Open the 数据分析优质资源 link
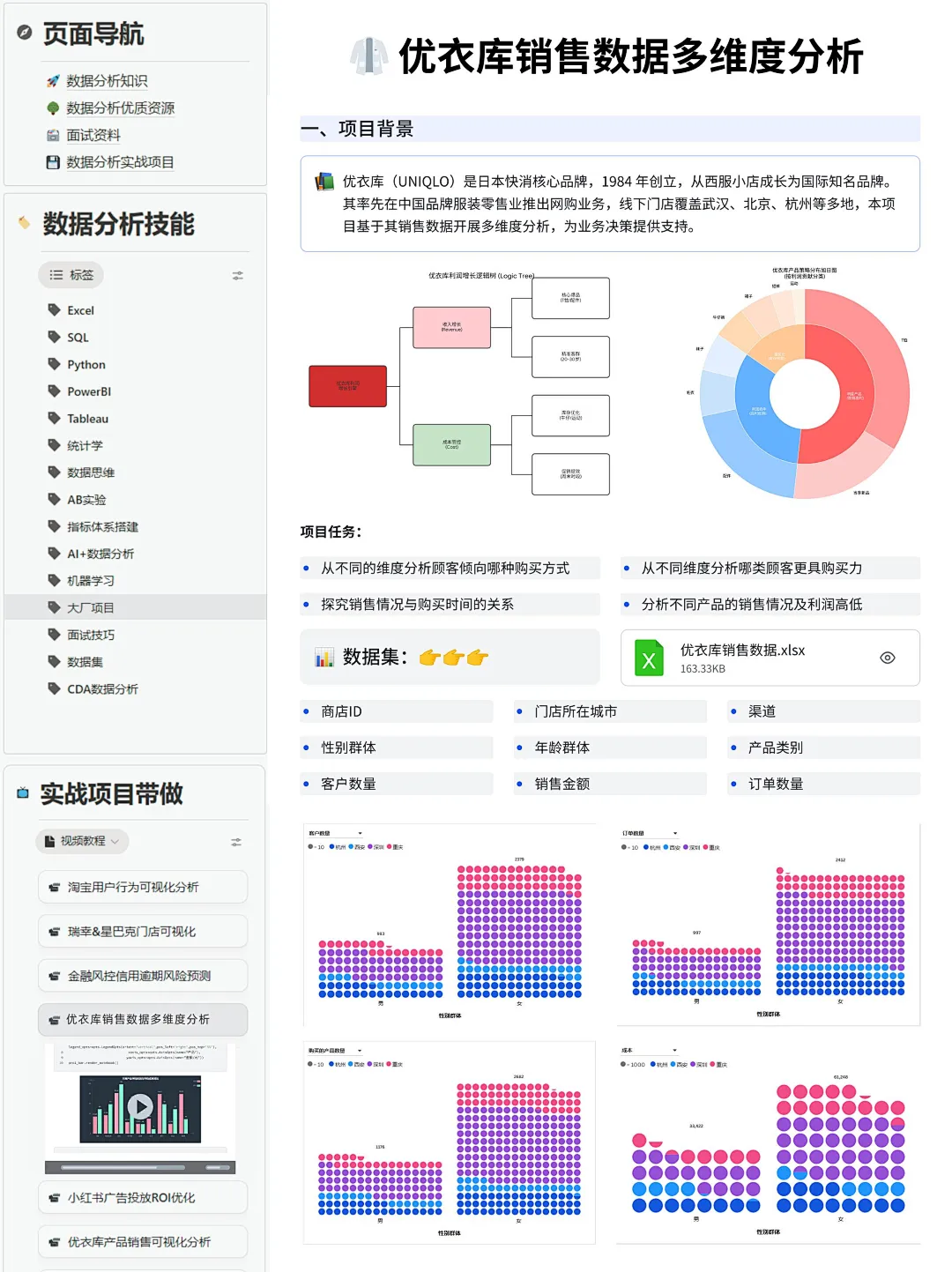Image resolution: width=952 pixels, height=1272 pixels. 121,108
